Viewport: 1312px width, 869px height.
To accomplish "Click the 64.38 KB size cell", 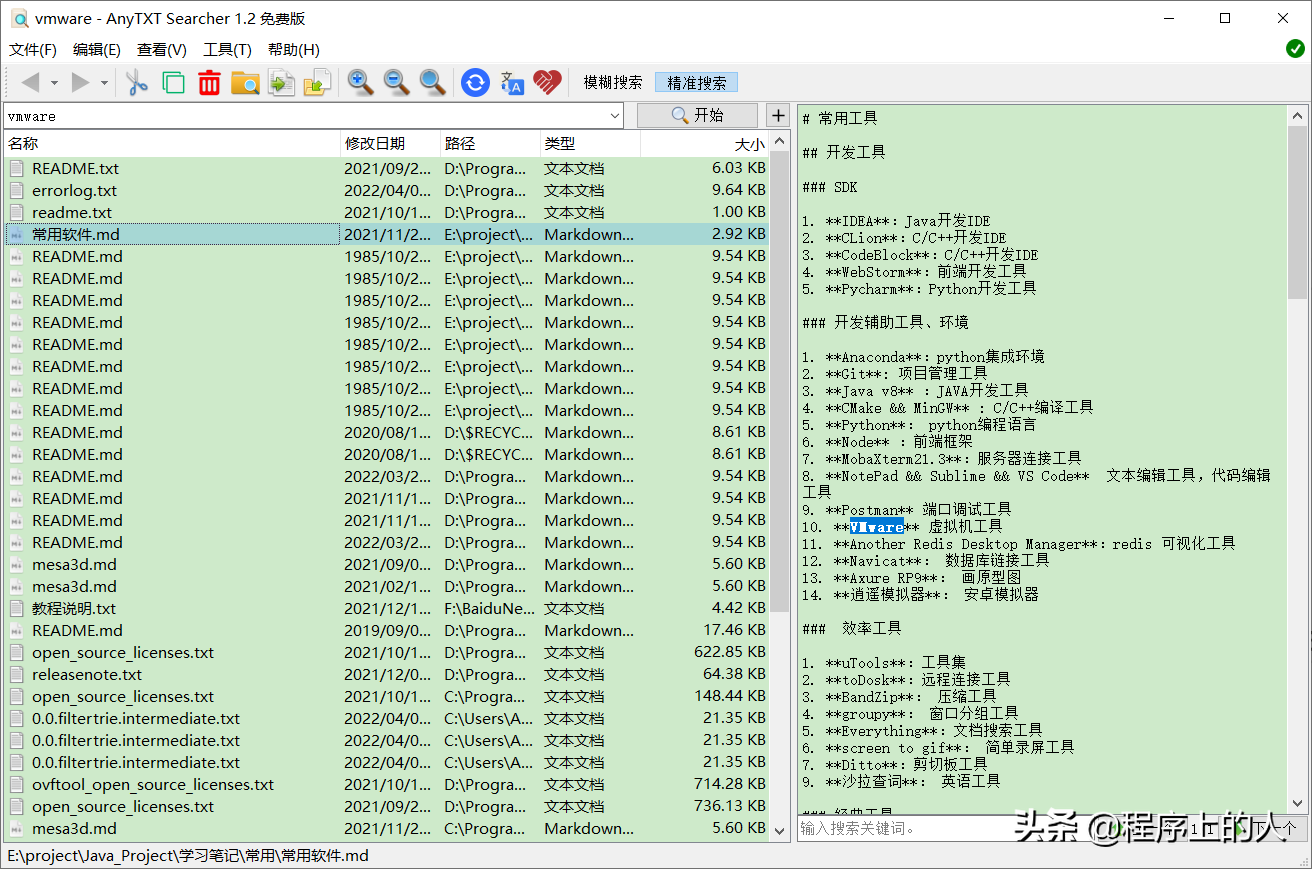I will (x=734, y=674).
